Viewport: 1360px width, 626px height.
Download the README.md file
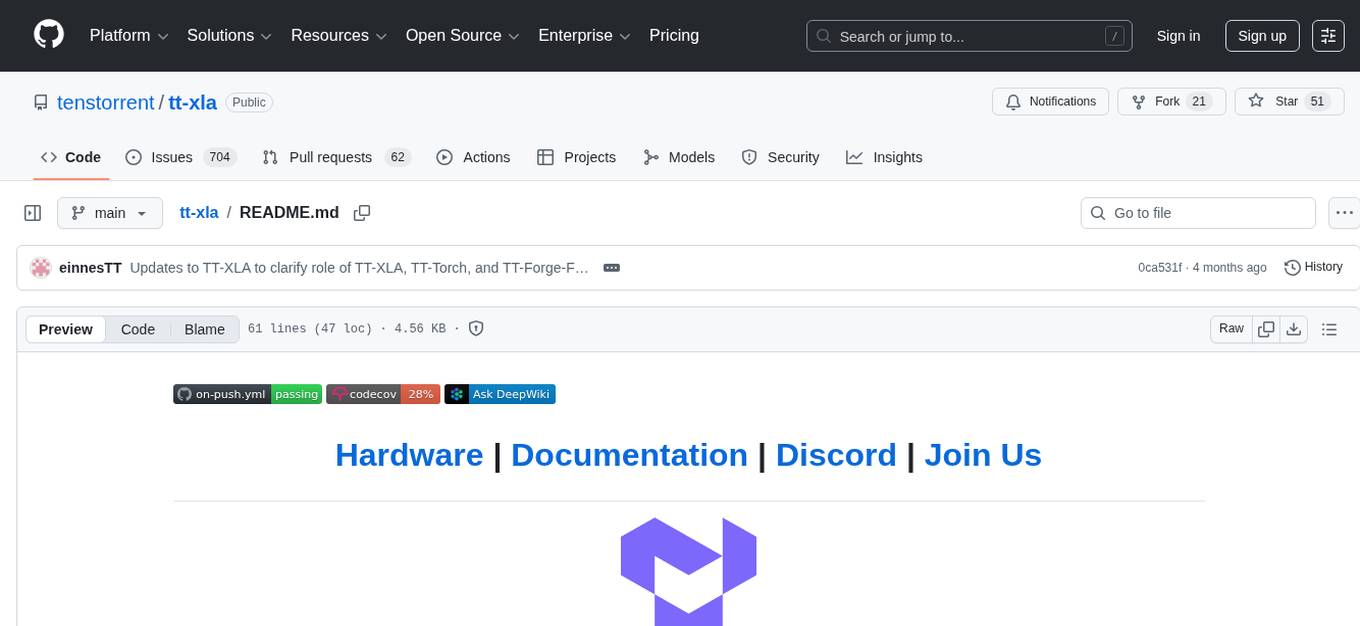[x=1294, y=328]
